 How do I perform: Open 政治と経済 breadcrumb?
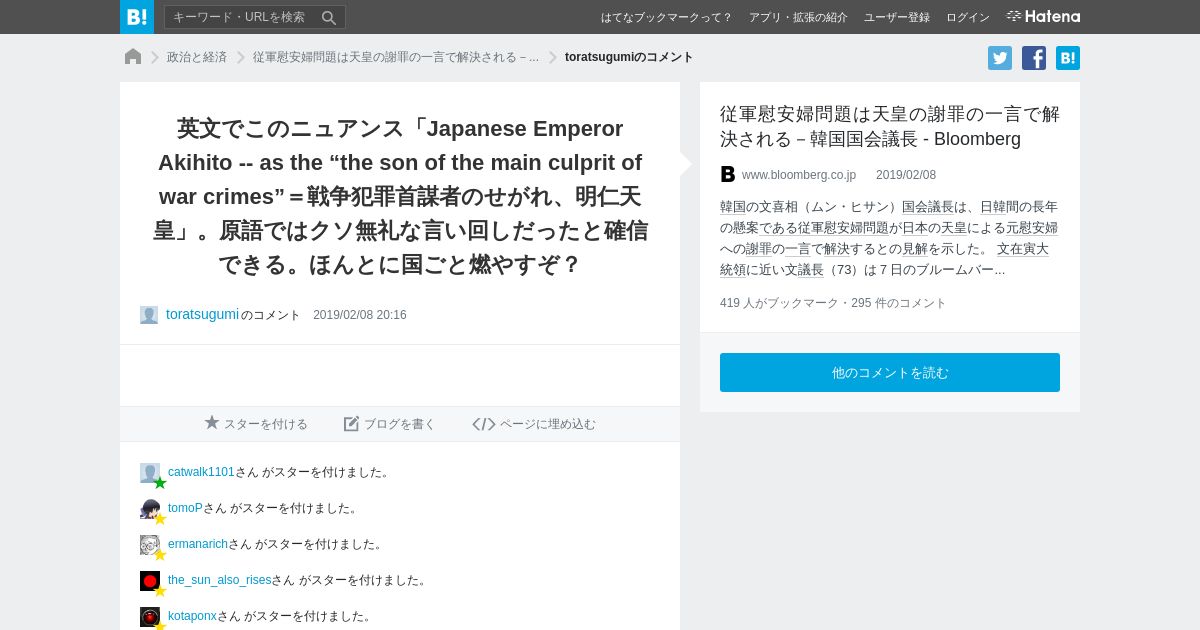point(197,57)
